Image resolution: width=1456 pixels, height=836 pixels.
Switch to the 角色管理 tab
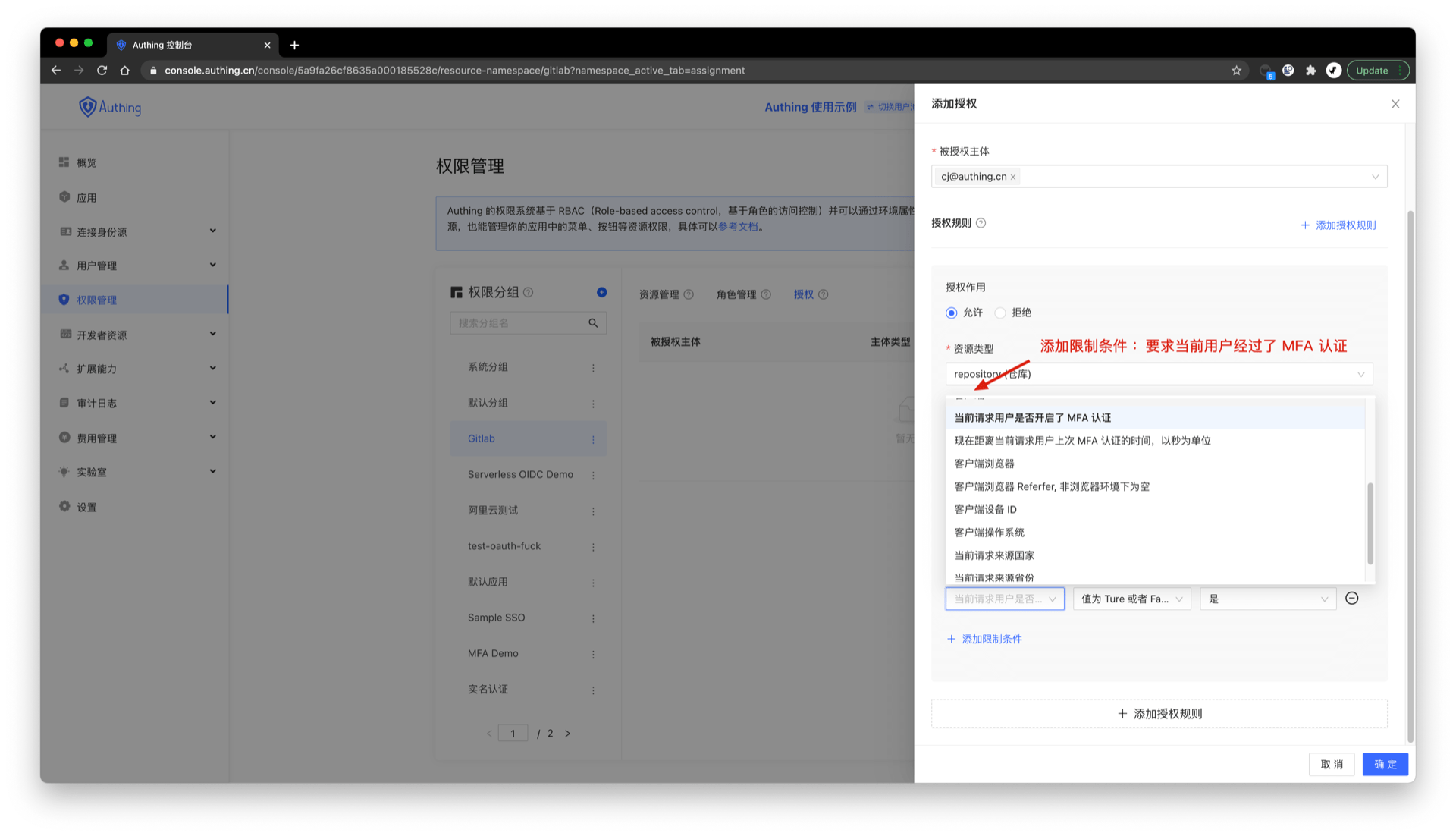point(736,294)
